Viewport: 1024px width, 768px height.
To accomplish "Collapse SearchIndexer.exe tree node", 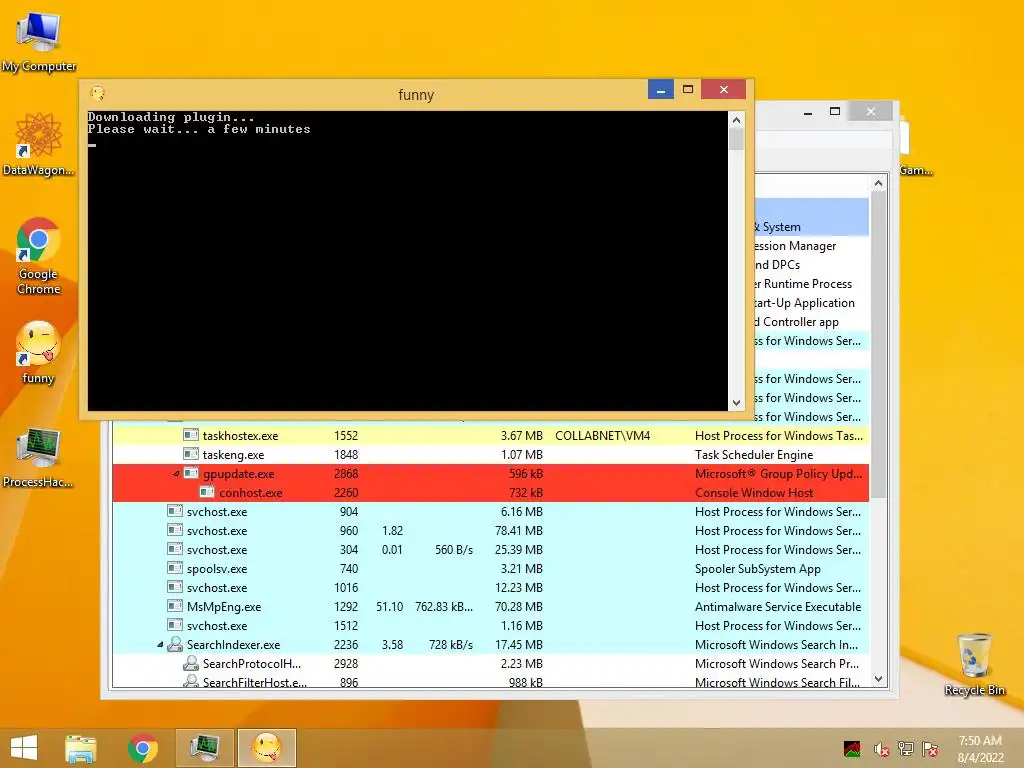I will click(160, 645).
